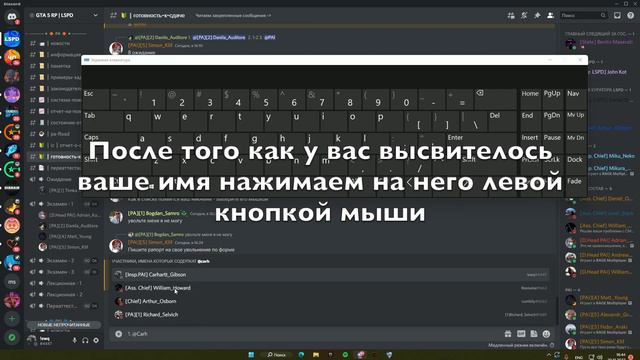Open the Threads icon in channel header
640x360 pixels.
coord(511,16)
